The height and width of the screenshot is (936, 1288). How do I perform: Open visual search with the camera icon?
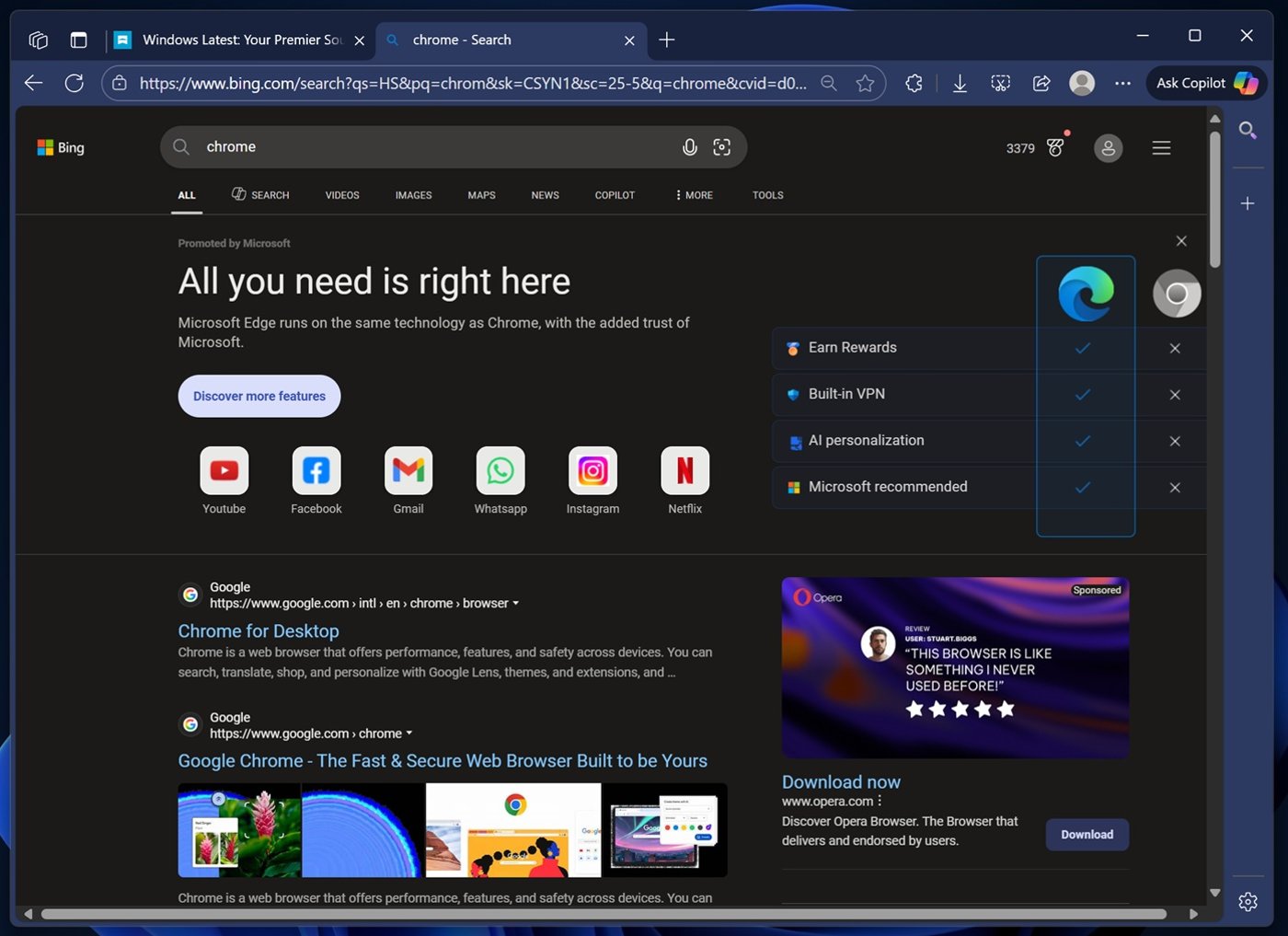721,146
